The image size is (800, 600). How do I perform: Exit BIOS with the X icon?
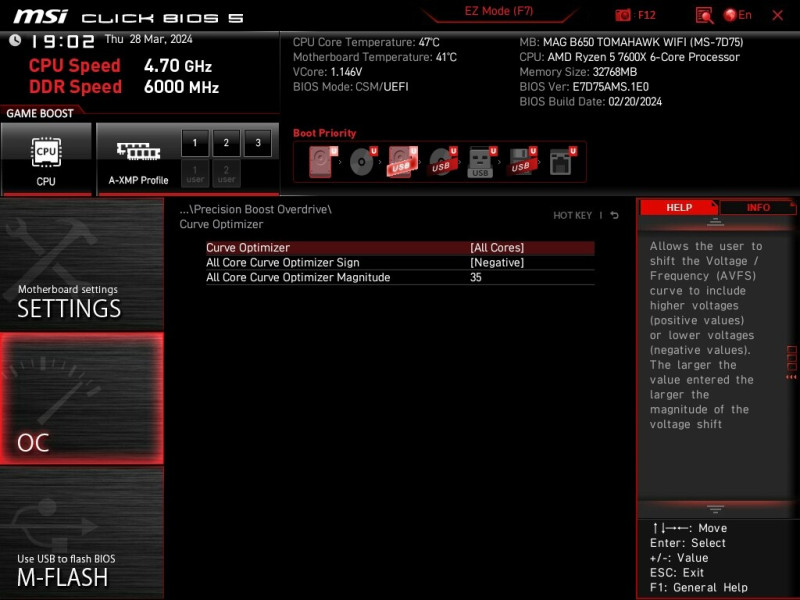(x=778, y=15)
